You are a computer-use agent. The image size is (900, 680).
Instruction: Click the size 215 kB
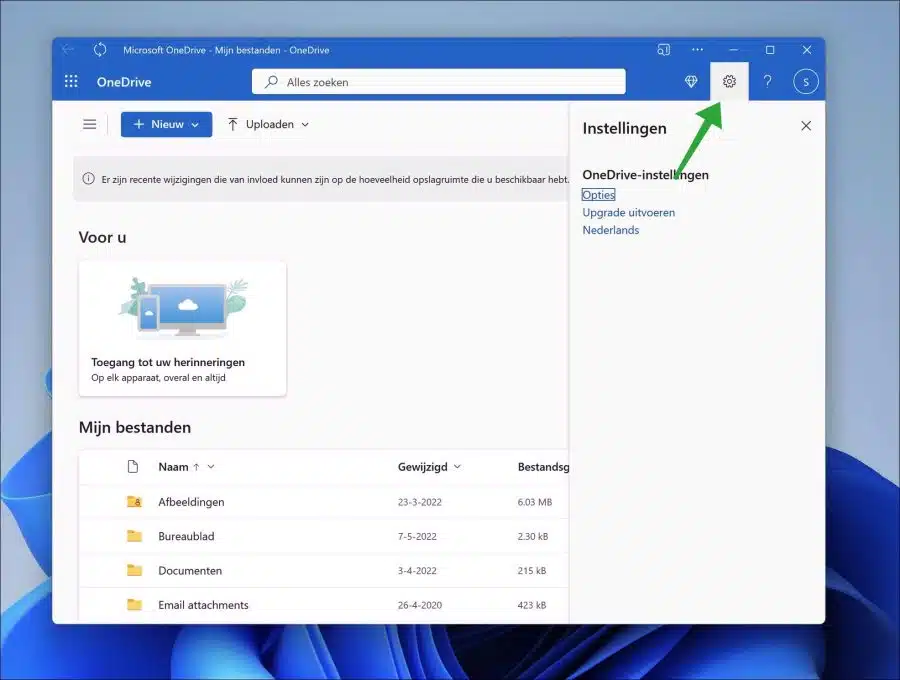pyautogui.click(x=532, y=571)
